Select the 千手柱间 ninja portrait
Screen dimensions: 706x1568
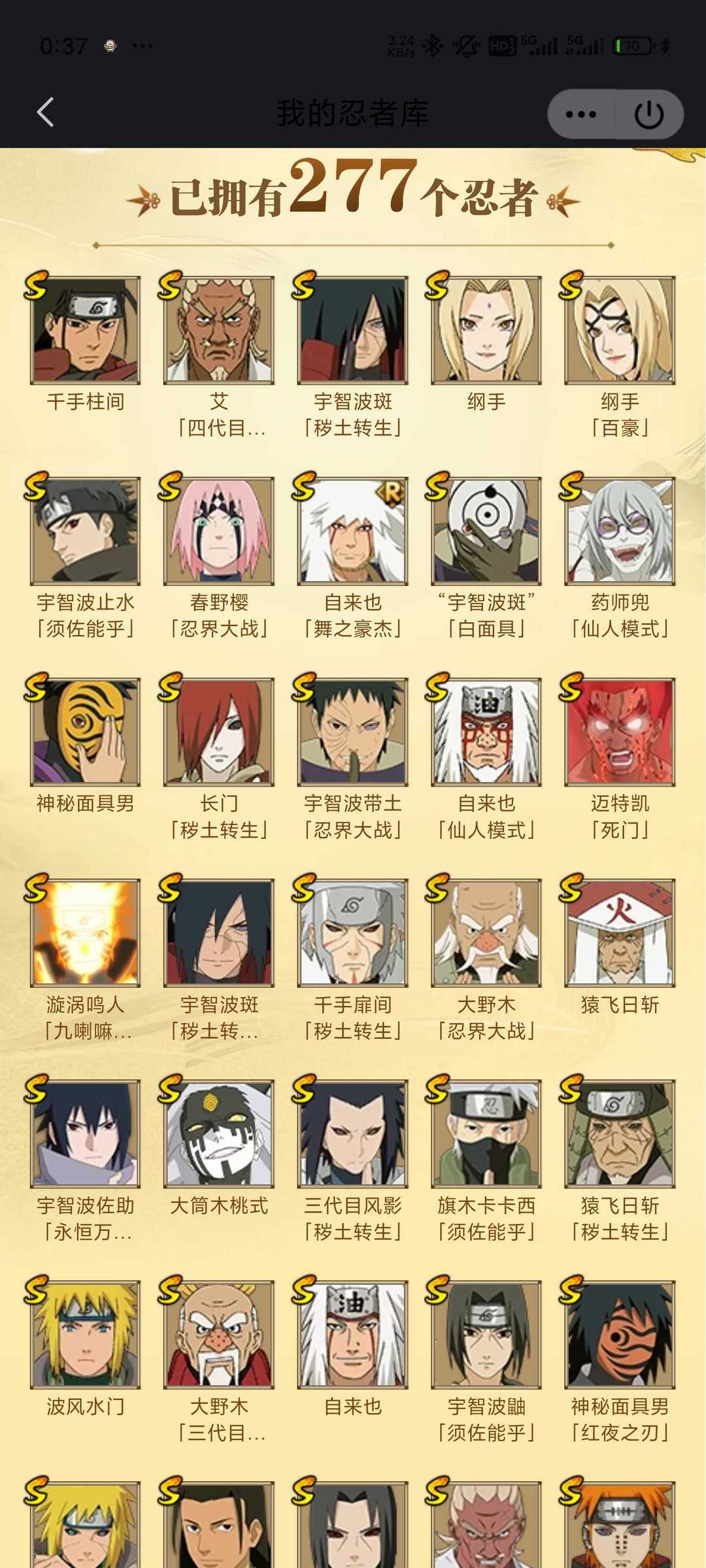click(86, 330)
